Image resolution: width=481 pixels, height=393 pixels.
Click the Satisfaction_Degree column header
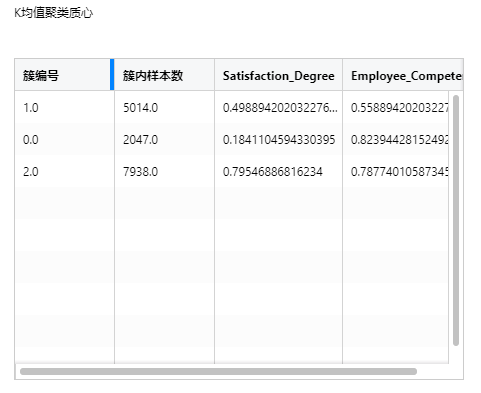pos(278,75)
